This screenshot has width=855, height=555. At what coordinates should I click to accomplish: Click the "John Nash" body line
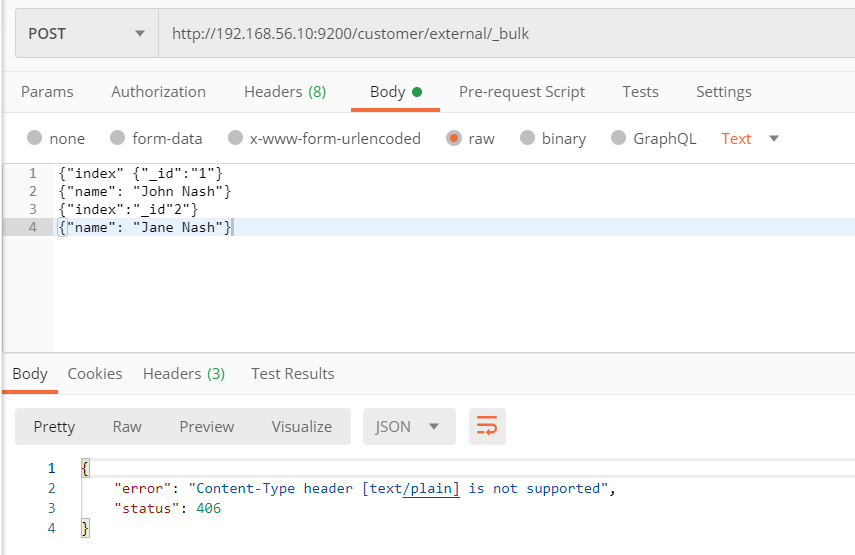click(x=144, y=191)
